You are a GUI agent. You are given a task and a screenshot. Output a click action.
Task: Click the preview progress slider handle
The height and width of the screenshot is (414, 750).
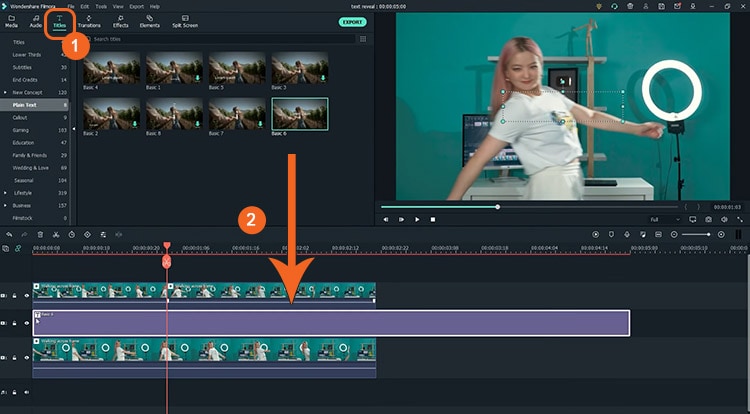point(498,207)
